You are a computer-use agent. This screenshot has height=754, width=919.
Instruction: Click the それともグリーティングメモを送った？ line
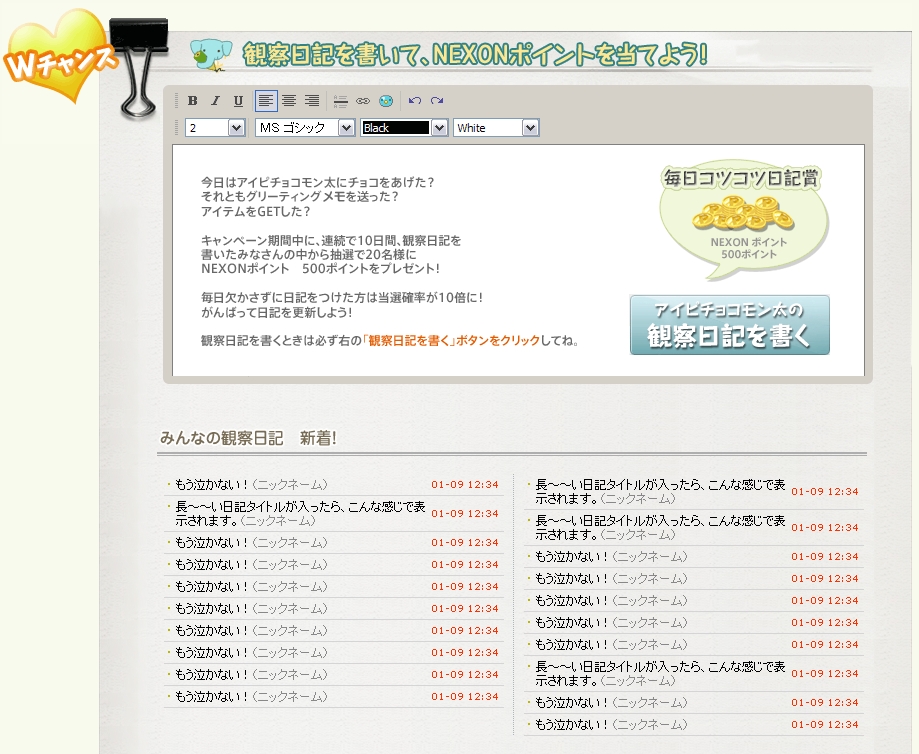tap(299, 196)
